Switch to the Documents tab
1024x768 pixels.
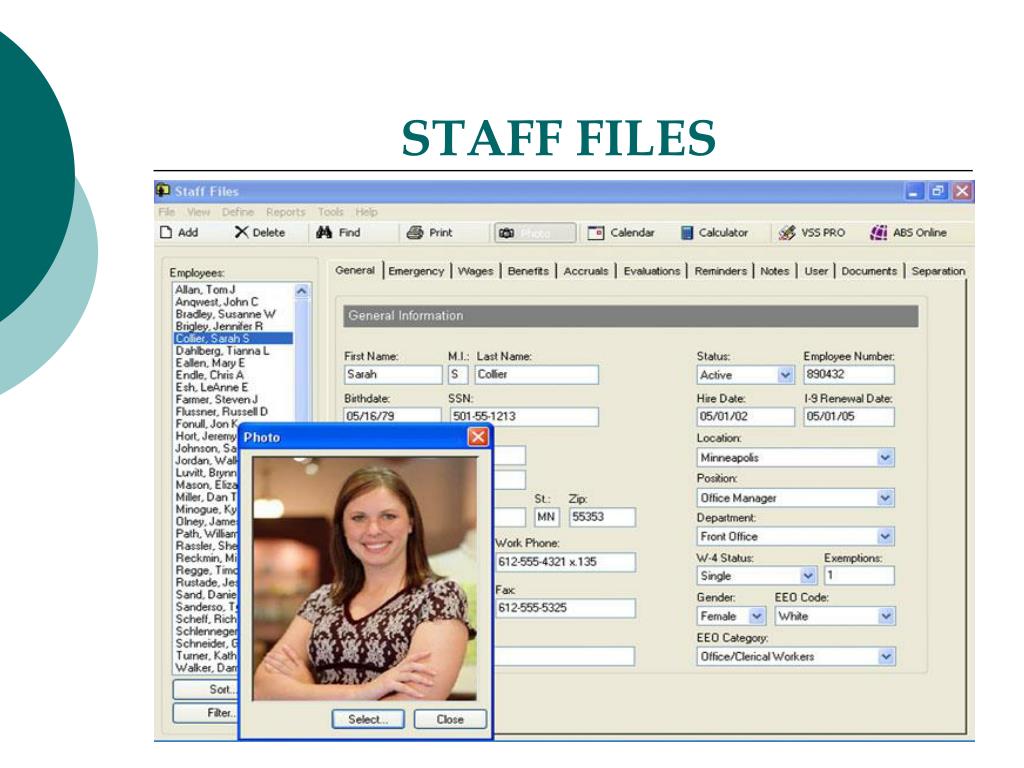click(869, 271)
